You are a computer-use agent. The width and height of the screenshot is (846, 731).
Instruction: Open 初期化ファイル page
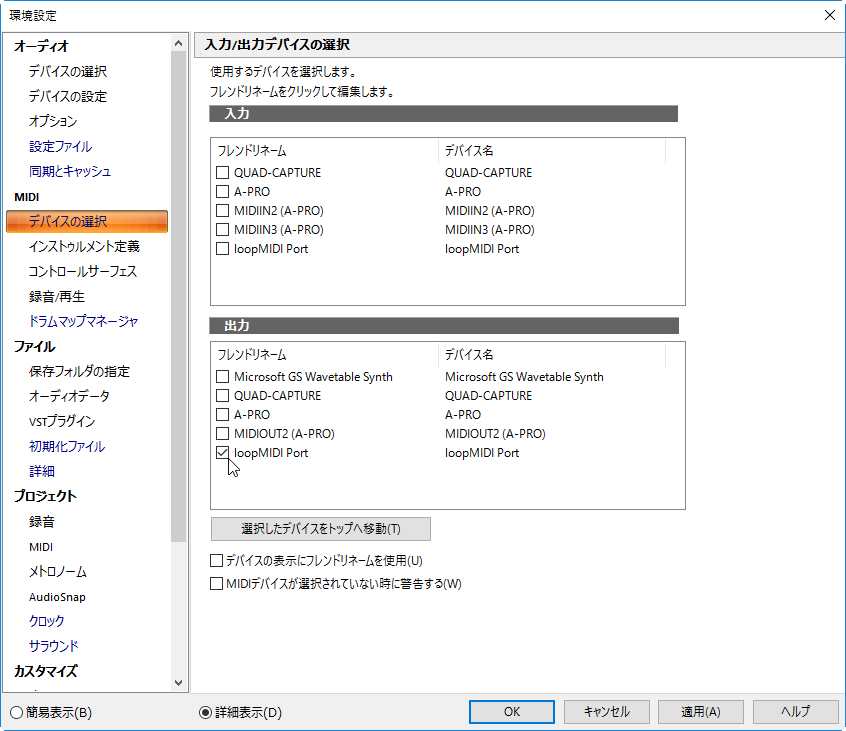67,447
